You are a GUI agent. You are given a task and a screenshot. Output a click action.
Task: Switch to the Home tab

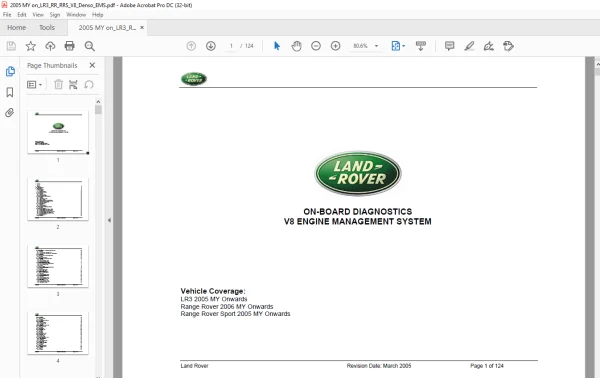(16, 28)
